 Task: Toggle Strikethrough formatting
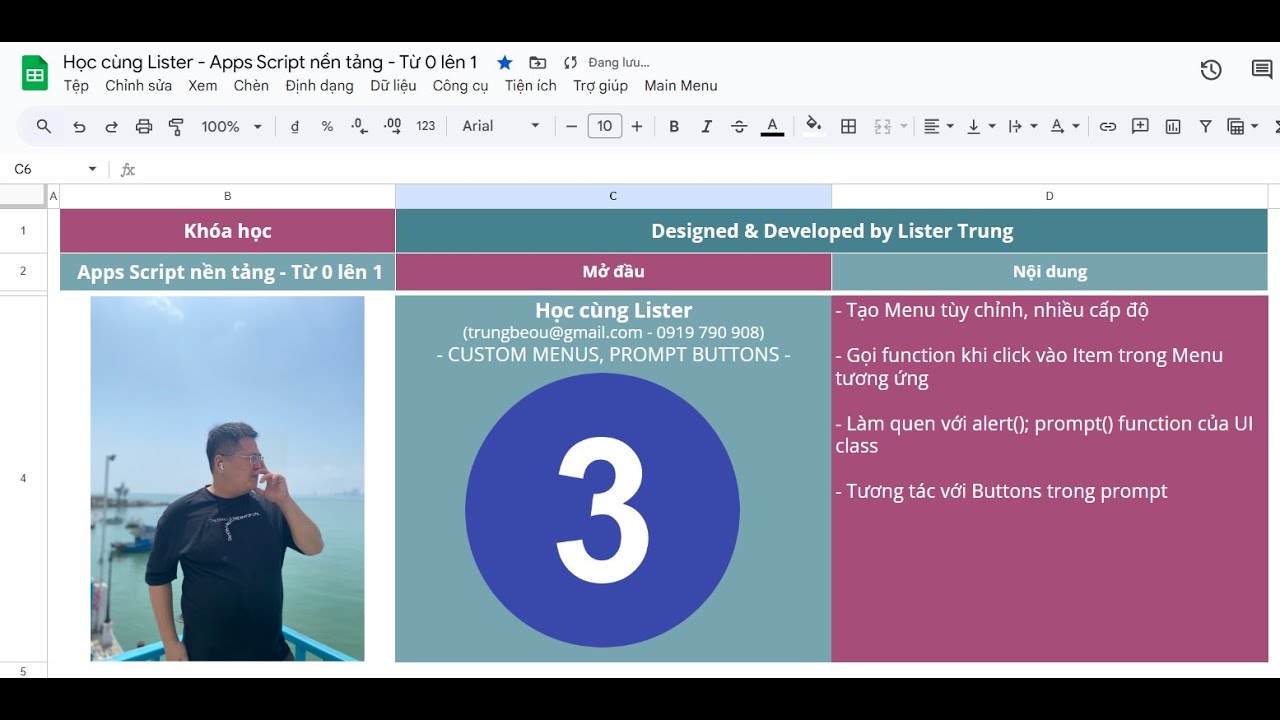point(739,126)
